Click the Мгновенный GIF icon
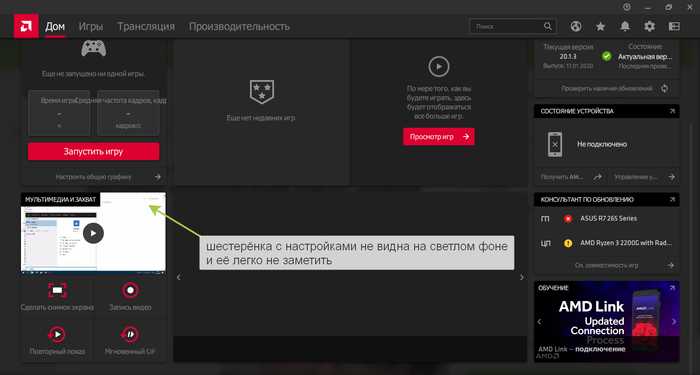Image resolution: width=700 pixels, height=375 pixels. click(x=130, y=334)
